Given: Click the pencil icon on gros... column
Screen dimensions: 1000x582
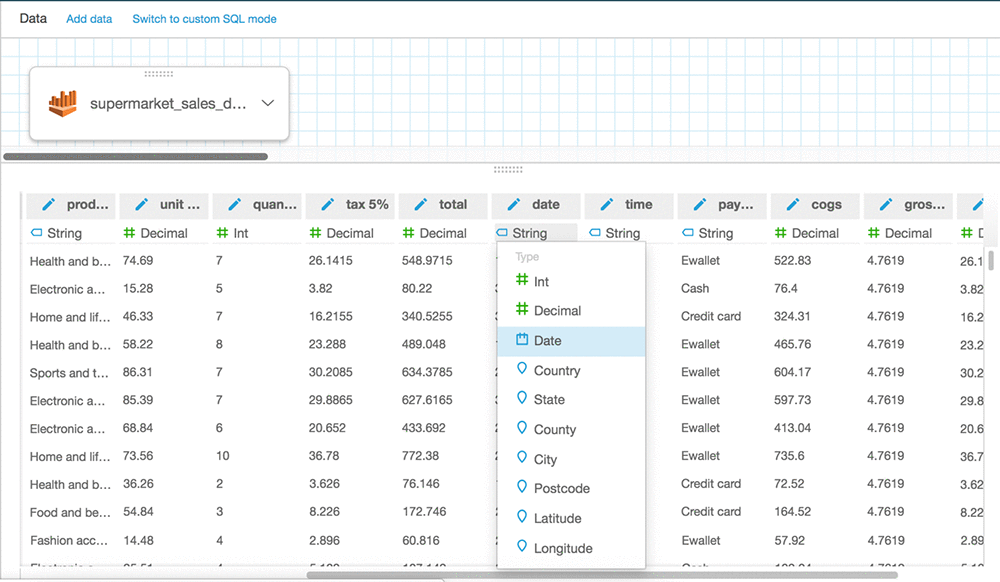Looking at the screenshot, I should point(886,205).
